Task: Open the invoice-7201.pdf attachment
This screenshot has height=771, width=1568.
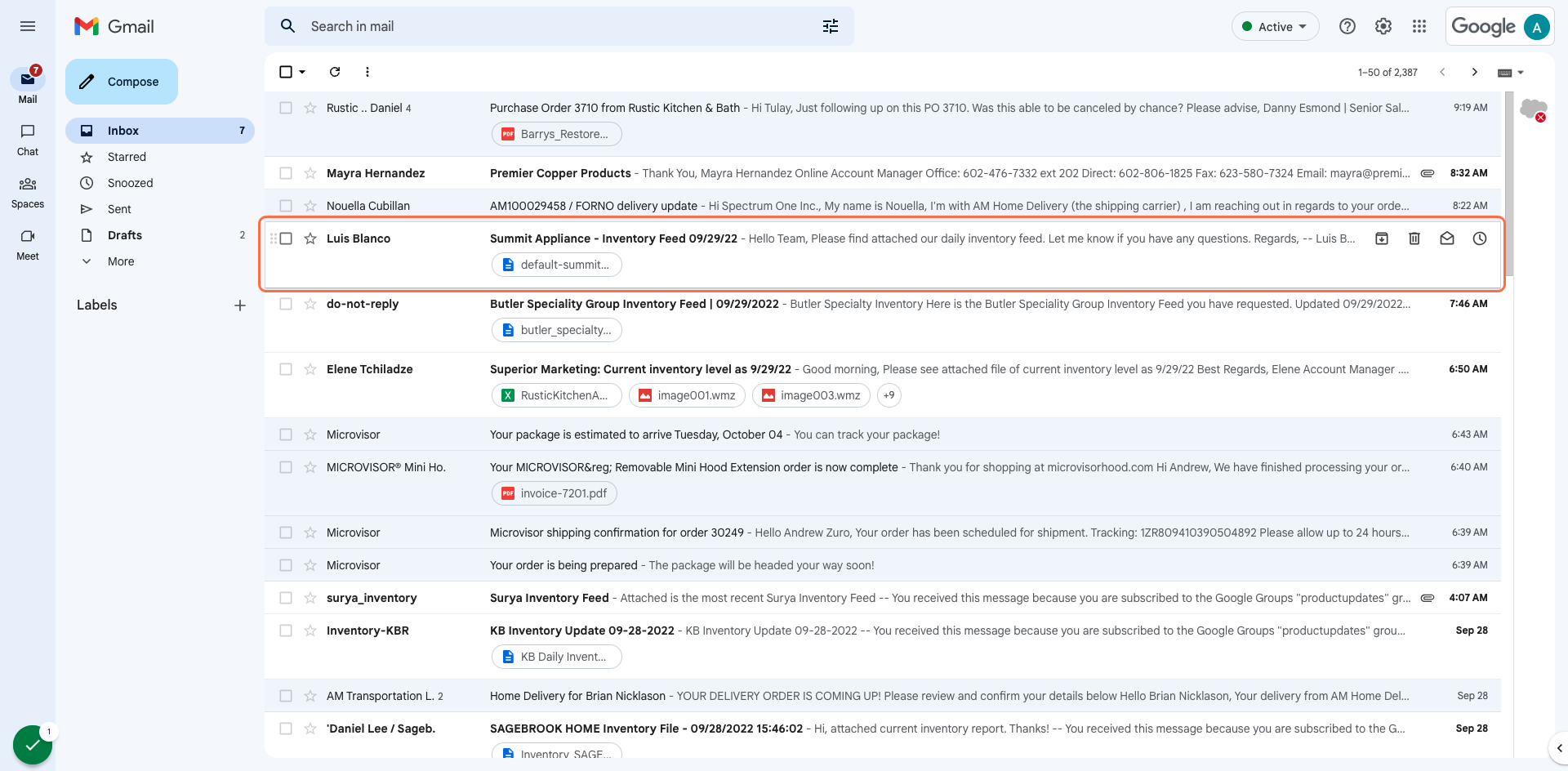Action: pos(555,493)
